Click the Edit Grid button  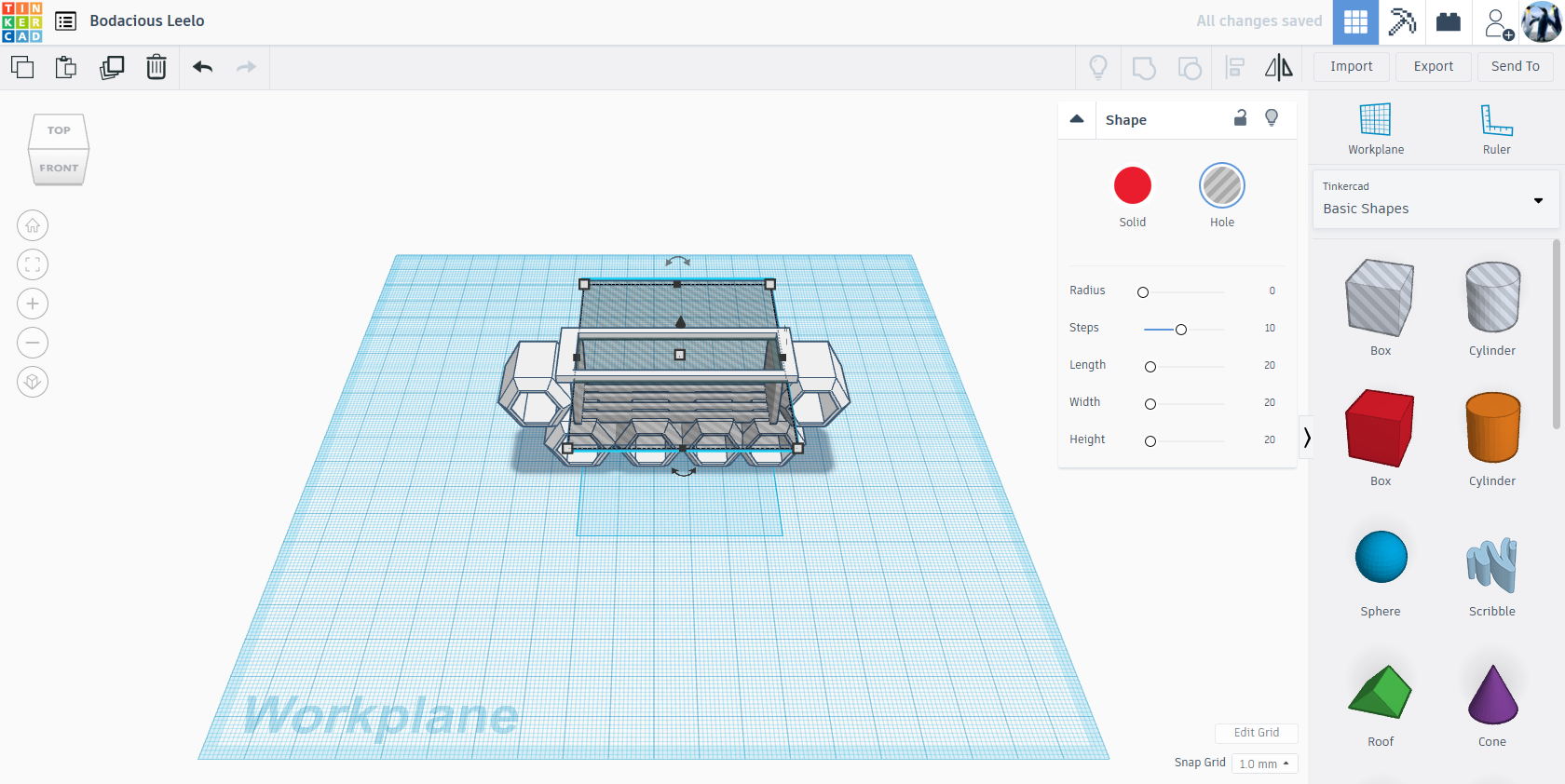tap(1257, 733)
